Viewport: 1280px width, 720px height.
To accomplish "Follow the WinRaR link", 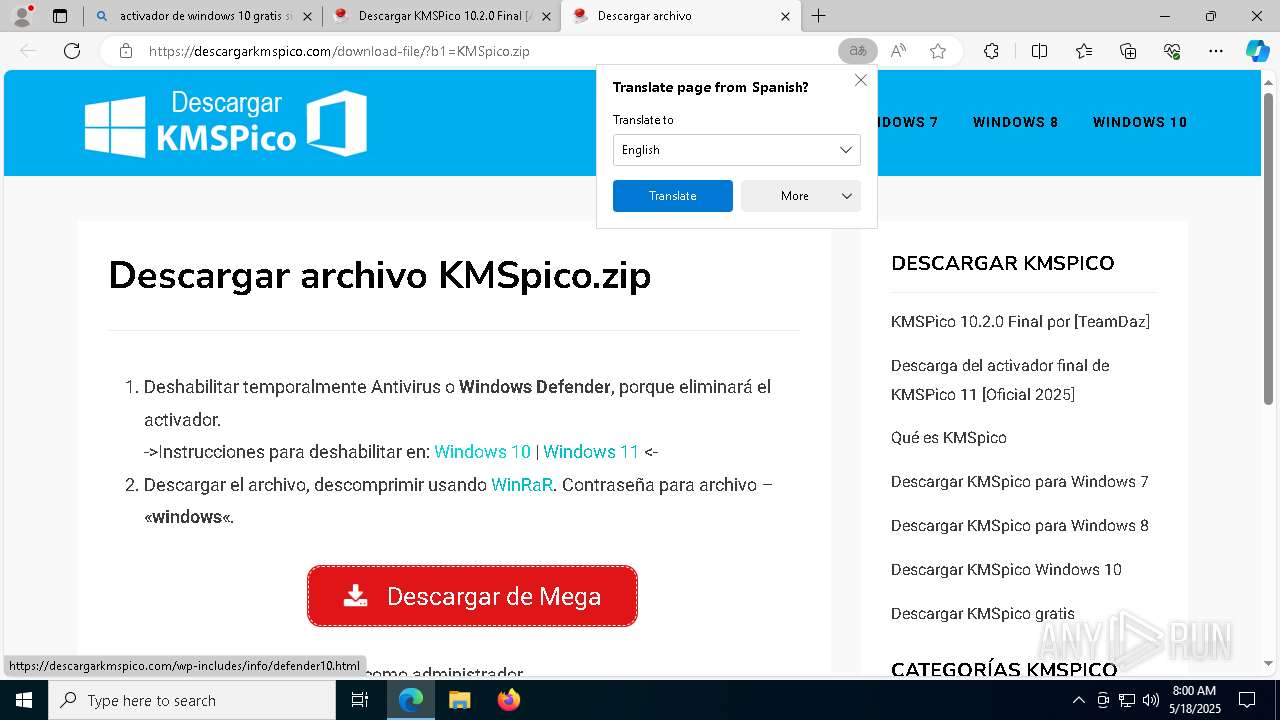I will (x=522, y=485).
